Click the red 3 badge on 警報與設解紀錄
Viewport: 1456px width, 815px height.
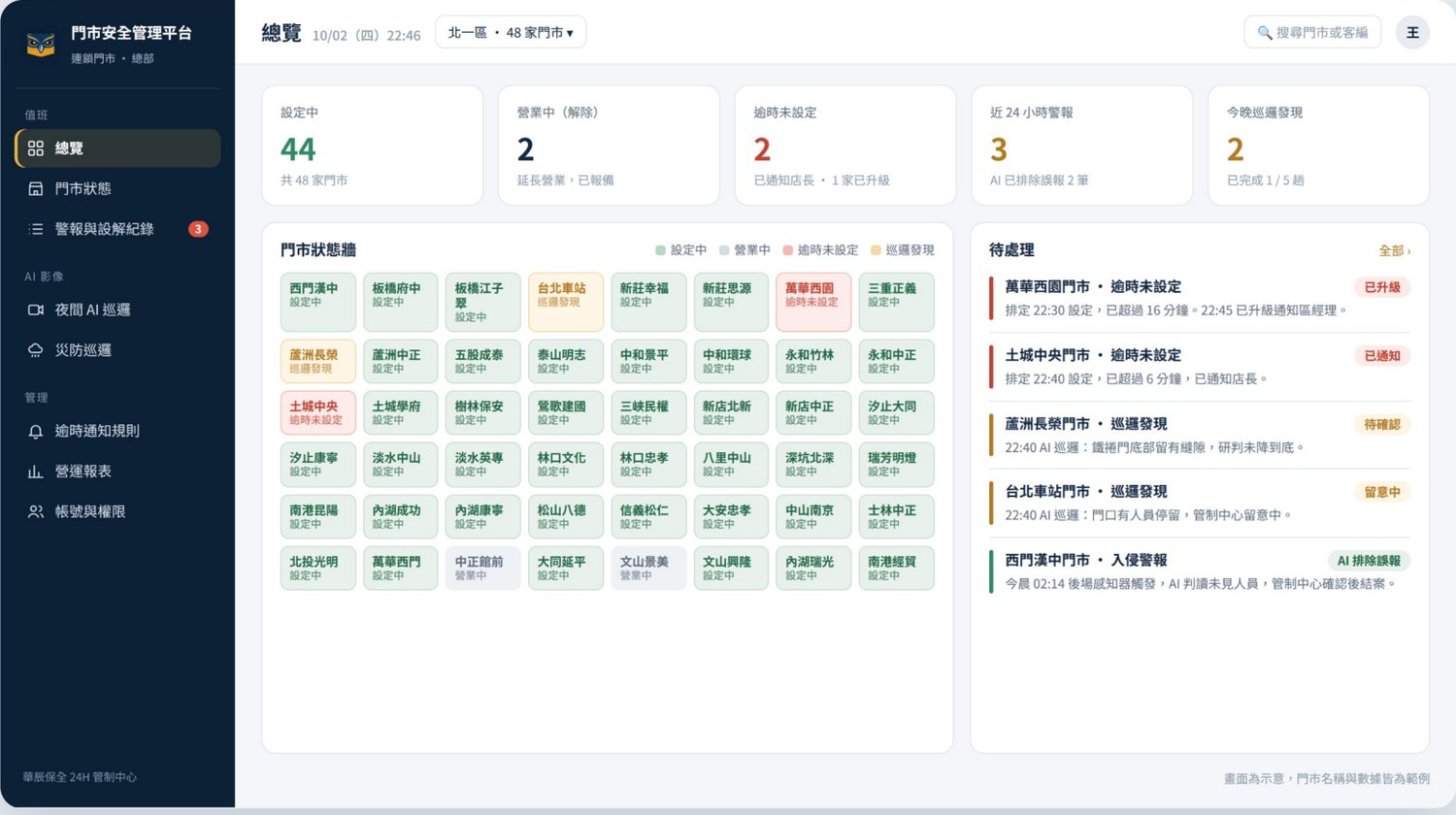coord(198,229)
